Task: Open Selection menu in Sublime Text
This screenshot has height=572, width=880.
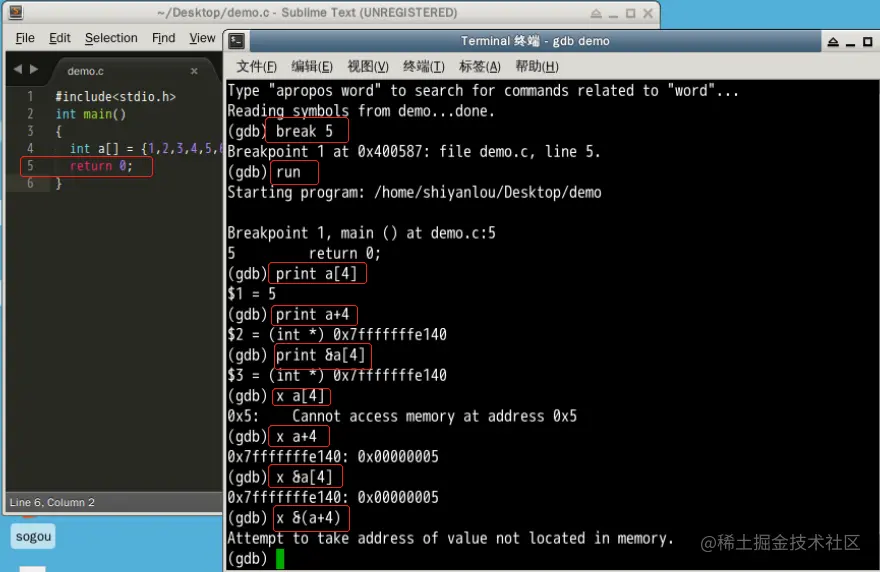Action: pos(111,38)
